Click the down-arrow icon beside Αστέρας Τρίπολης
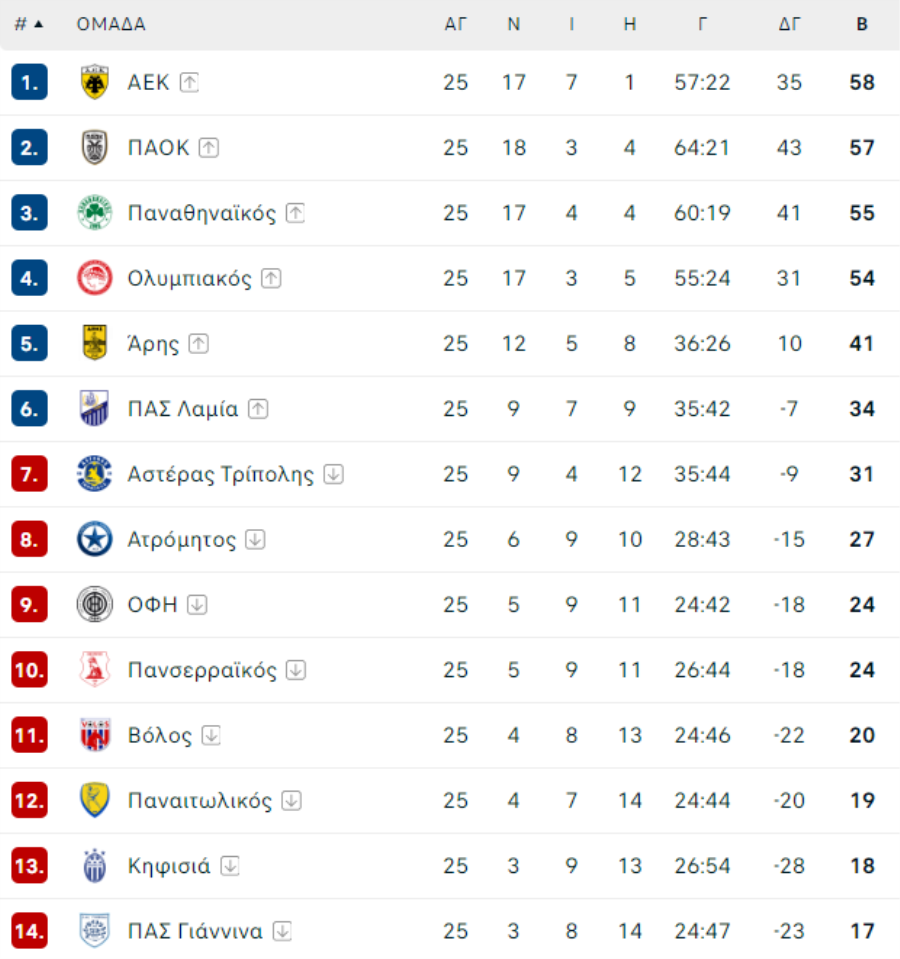This screenshot has width=900, height=959. (333, 475)
